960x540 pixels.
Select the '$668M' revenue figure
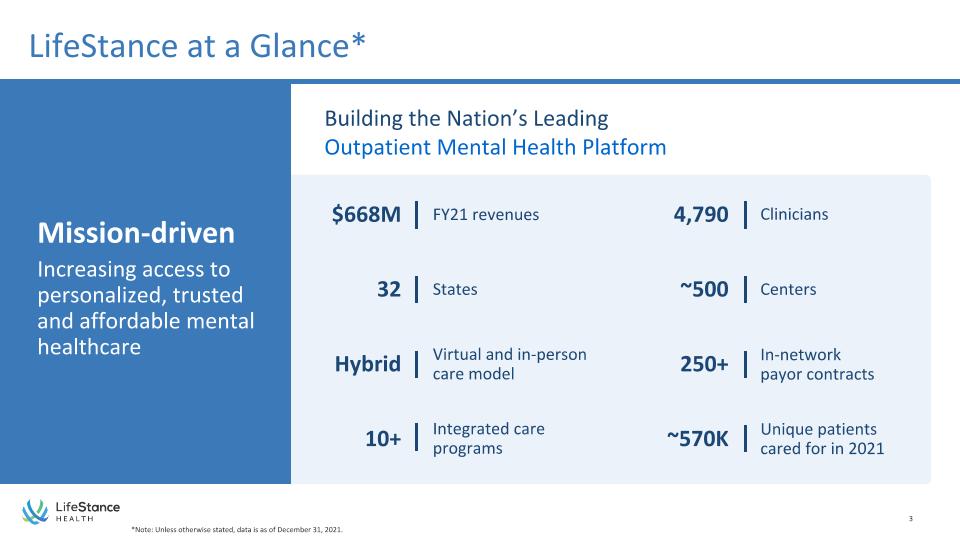point(366,214)
